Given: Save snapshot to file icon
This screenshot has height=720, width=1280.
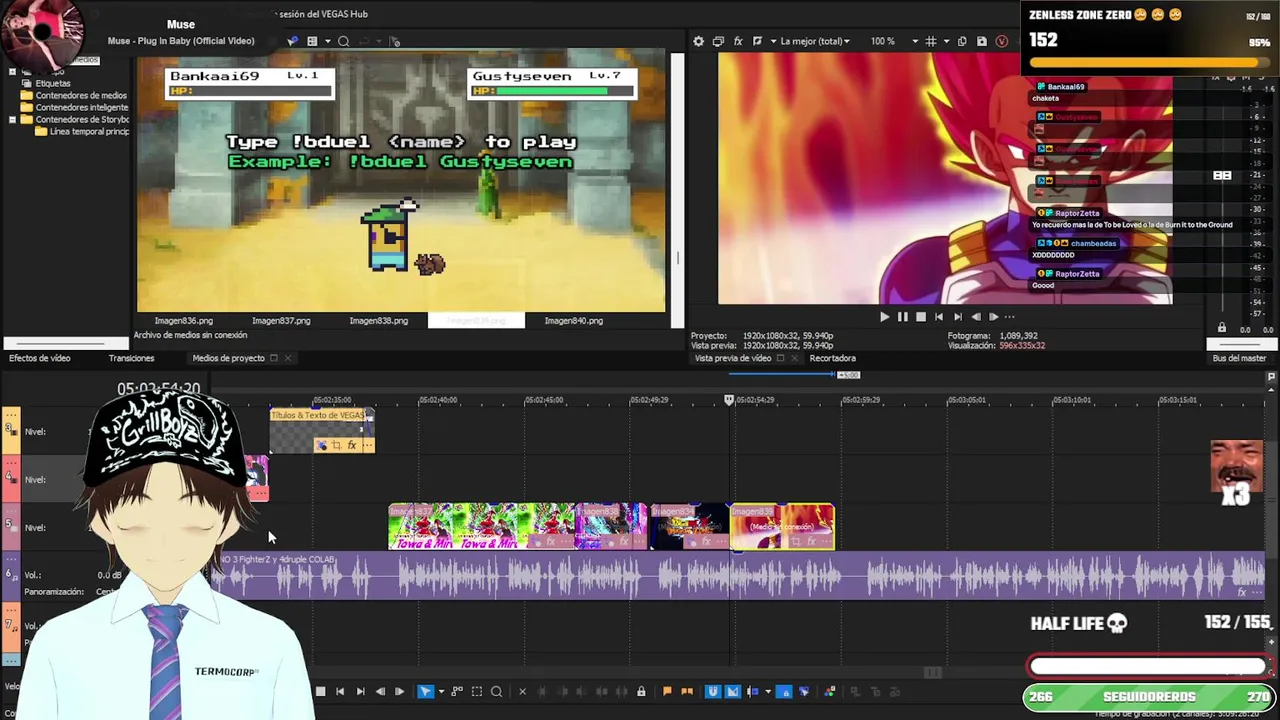Looking at the screenshot, I should click(x=981, y=41).
